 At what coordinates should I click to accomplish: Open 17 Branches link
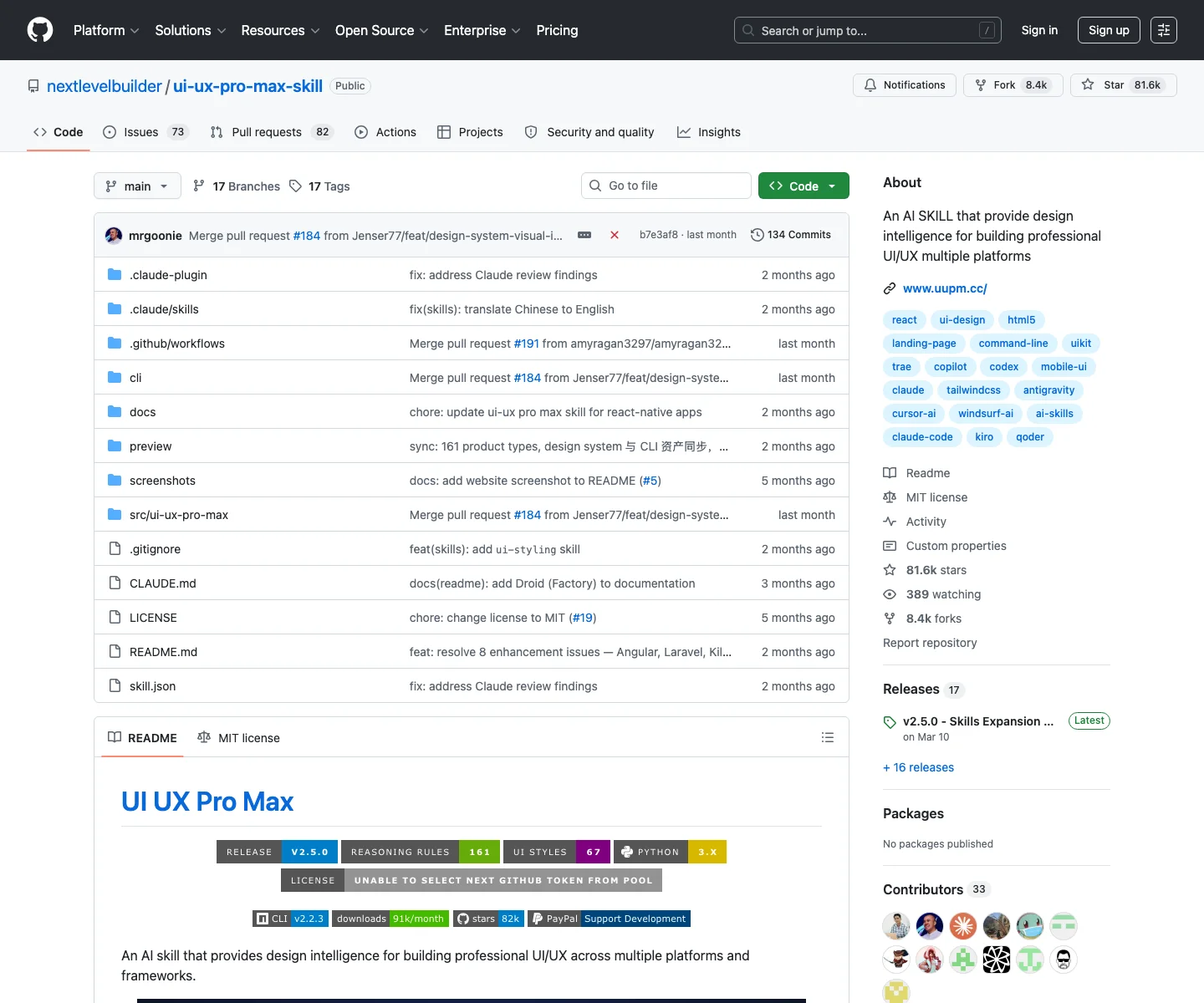tap(237, 186)
